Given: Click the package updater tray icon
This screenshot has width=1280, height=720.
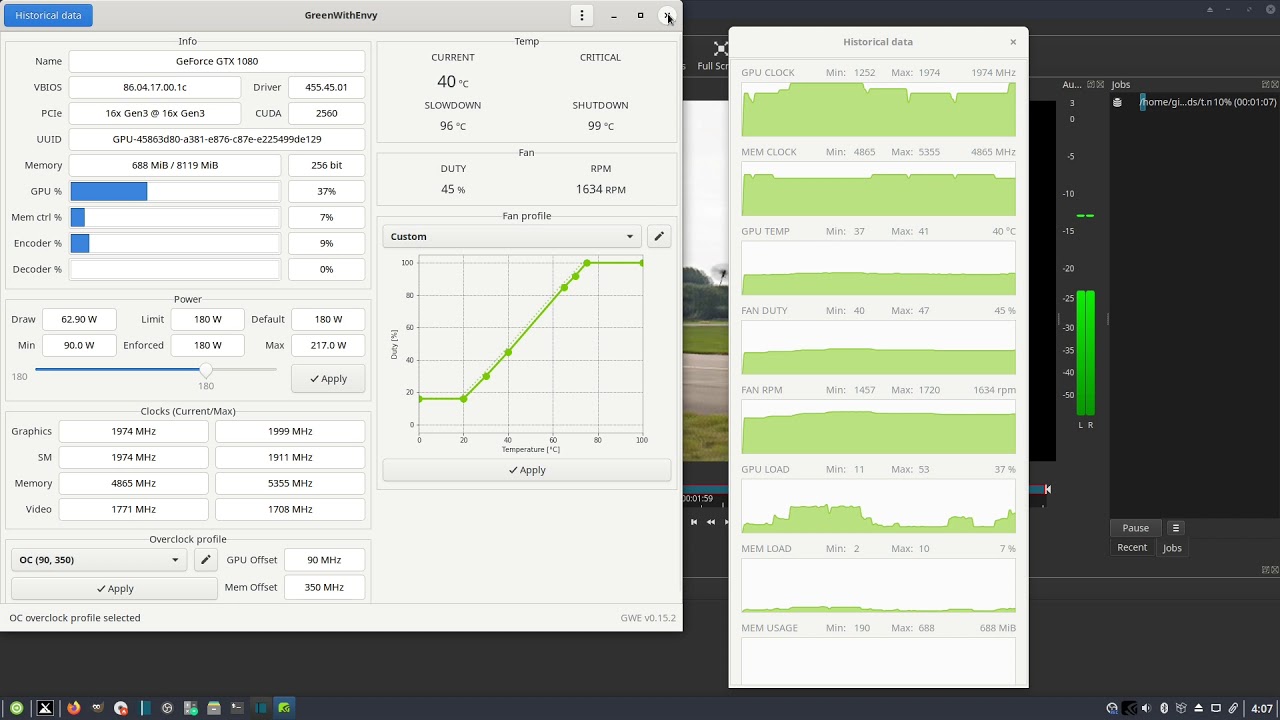Looking at the screenshot, I should point(1181,708).
